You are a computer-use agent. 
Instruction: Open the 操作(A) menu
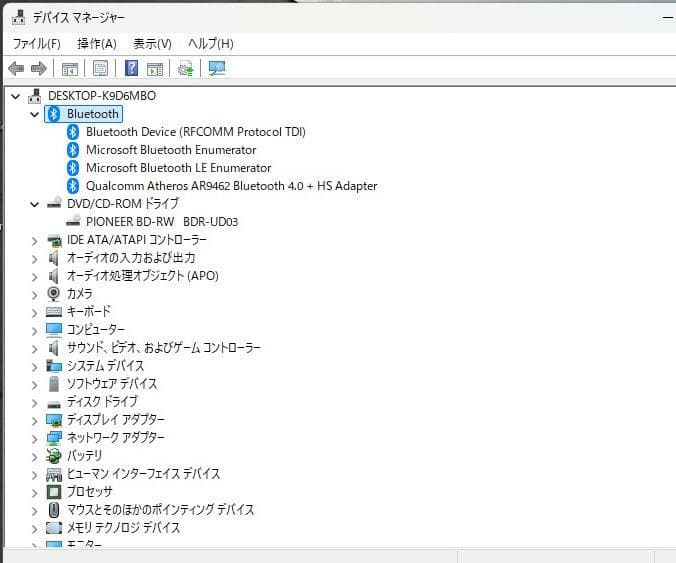coord(97,44)
